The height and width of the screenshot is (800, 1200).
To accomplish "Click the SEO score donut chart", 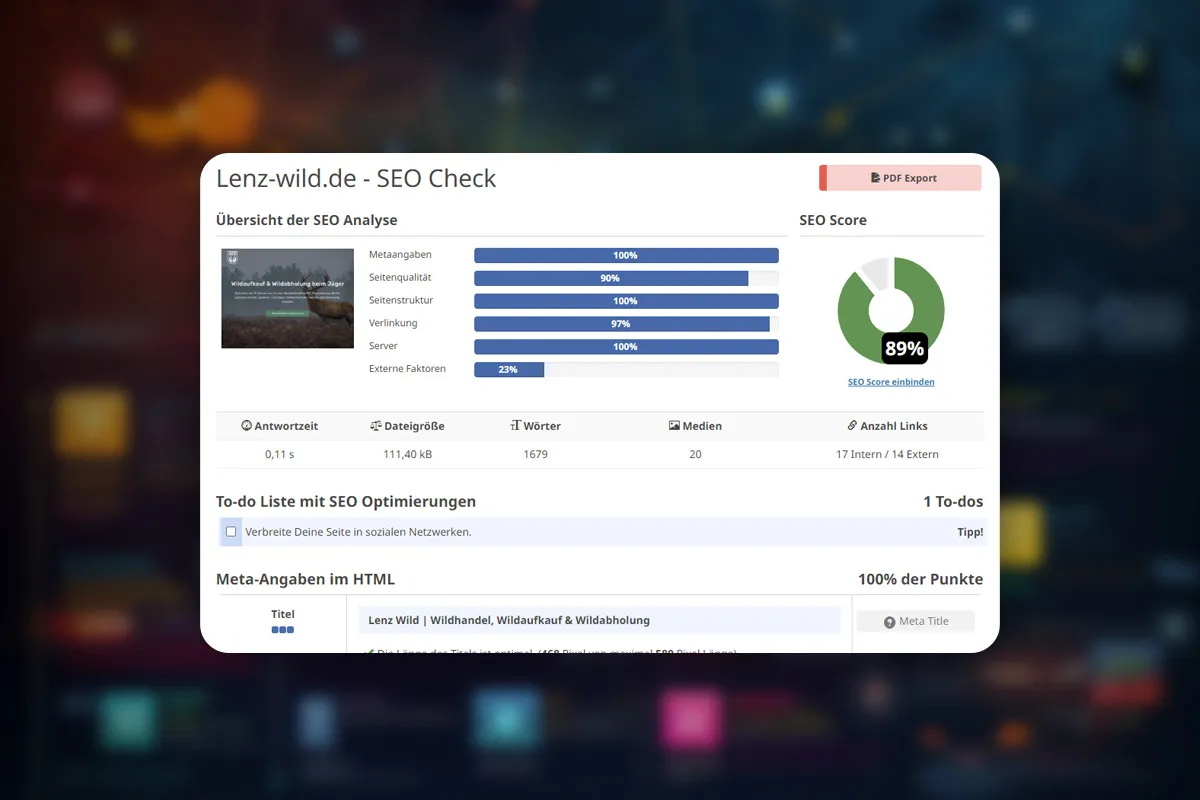I will [x=891, y=310].
